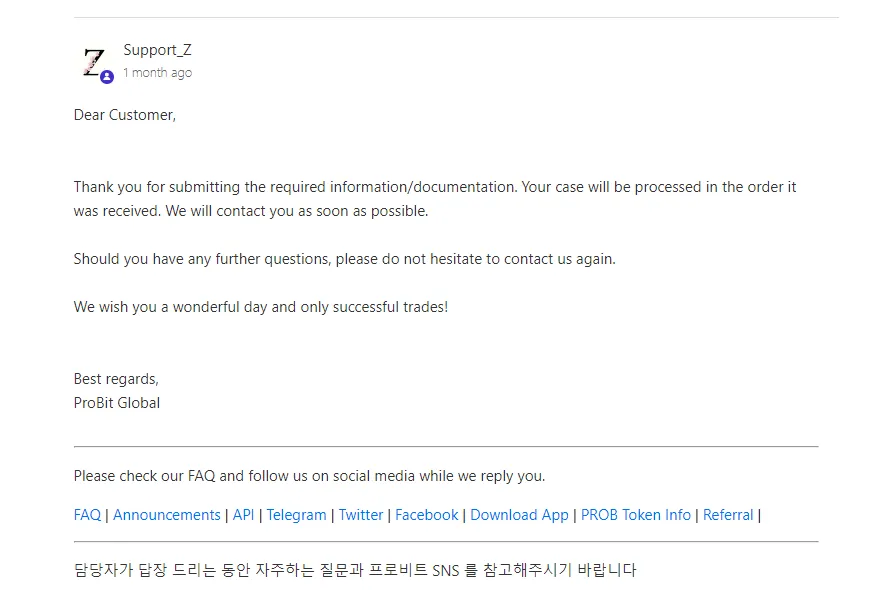Click the 'Please check our FAQ' notice text
878x590 pixels.
click(309, 476)
